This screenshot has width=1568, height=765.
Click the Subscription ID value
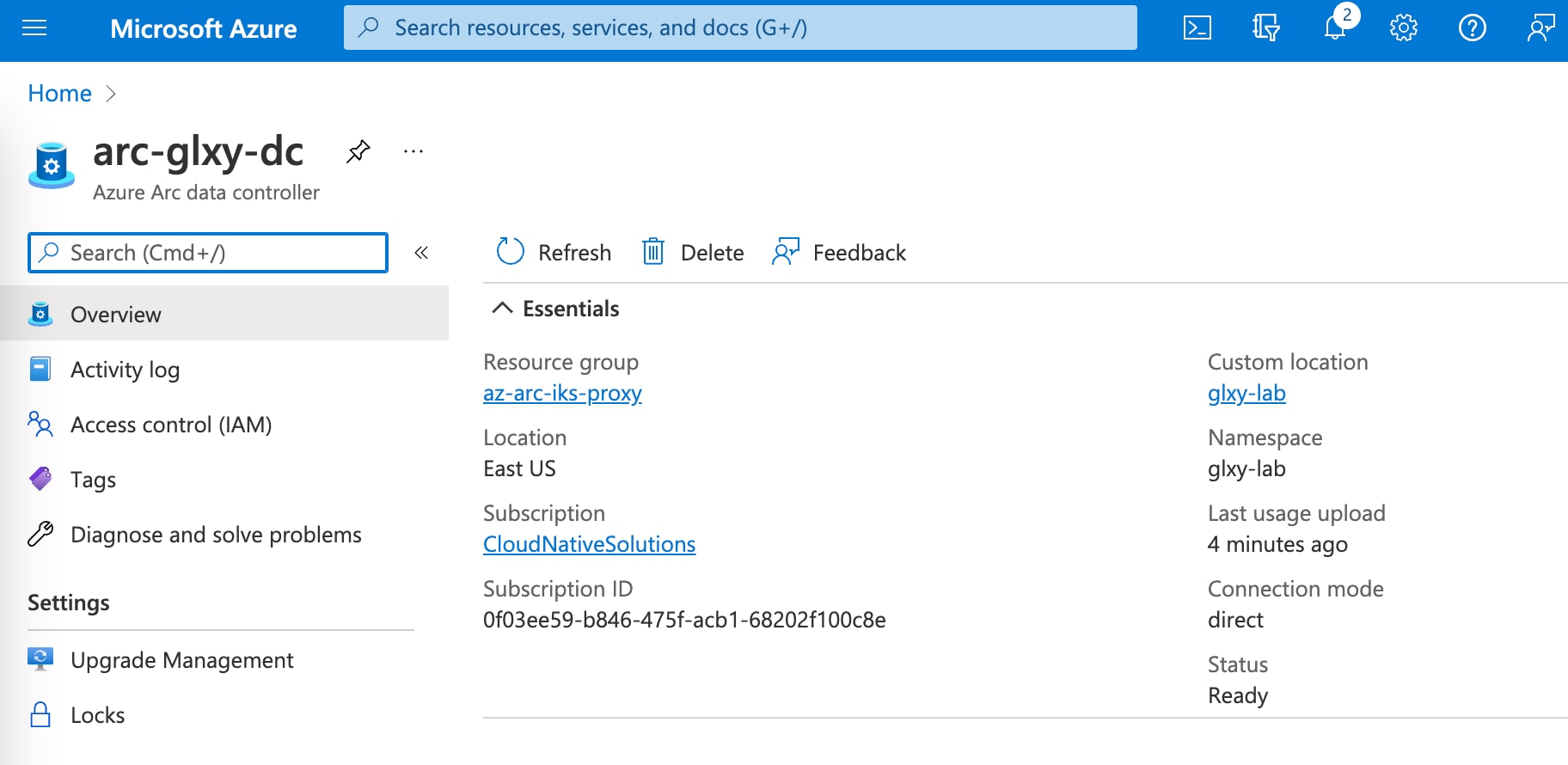pos(684,620)
